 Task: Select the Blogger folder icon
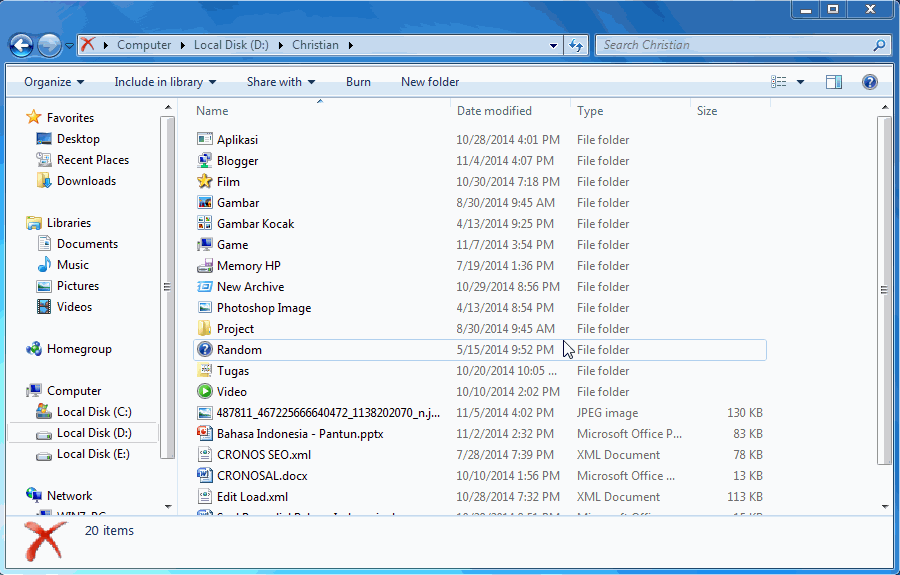(x=204, y=161)
